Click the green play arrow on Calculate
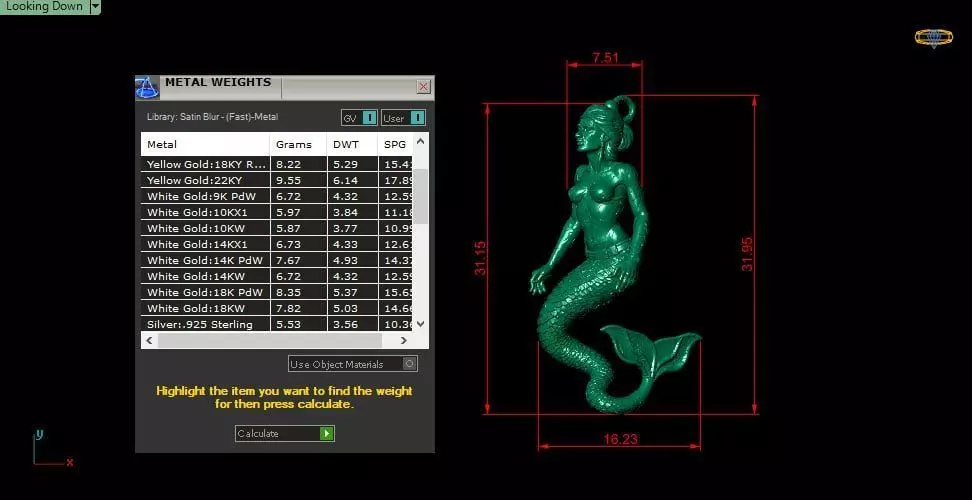 pos(327,433)
